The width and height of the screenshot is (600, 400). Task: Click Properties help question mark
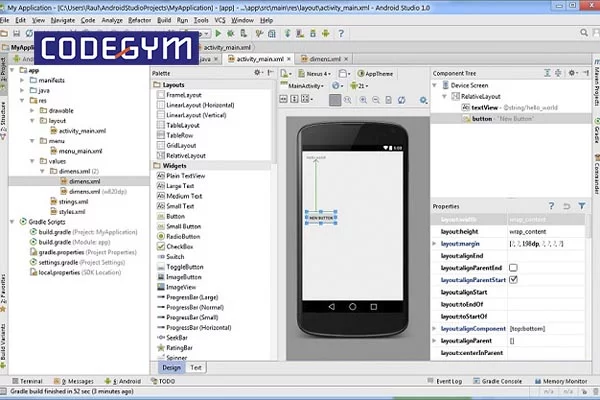551,206
